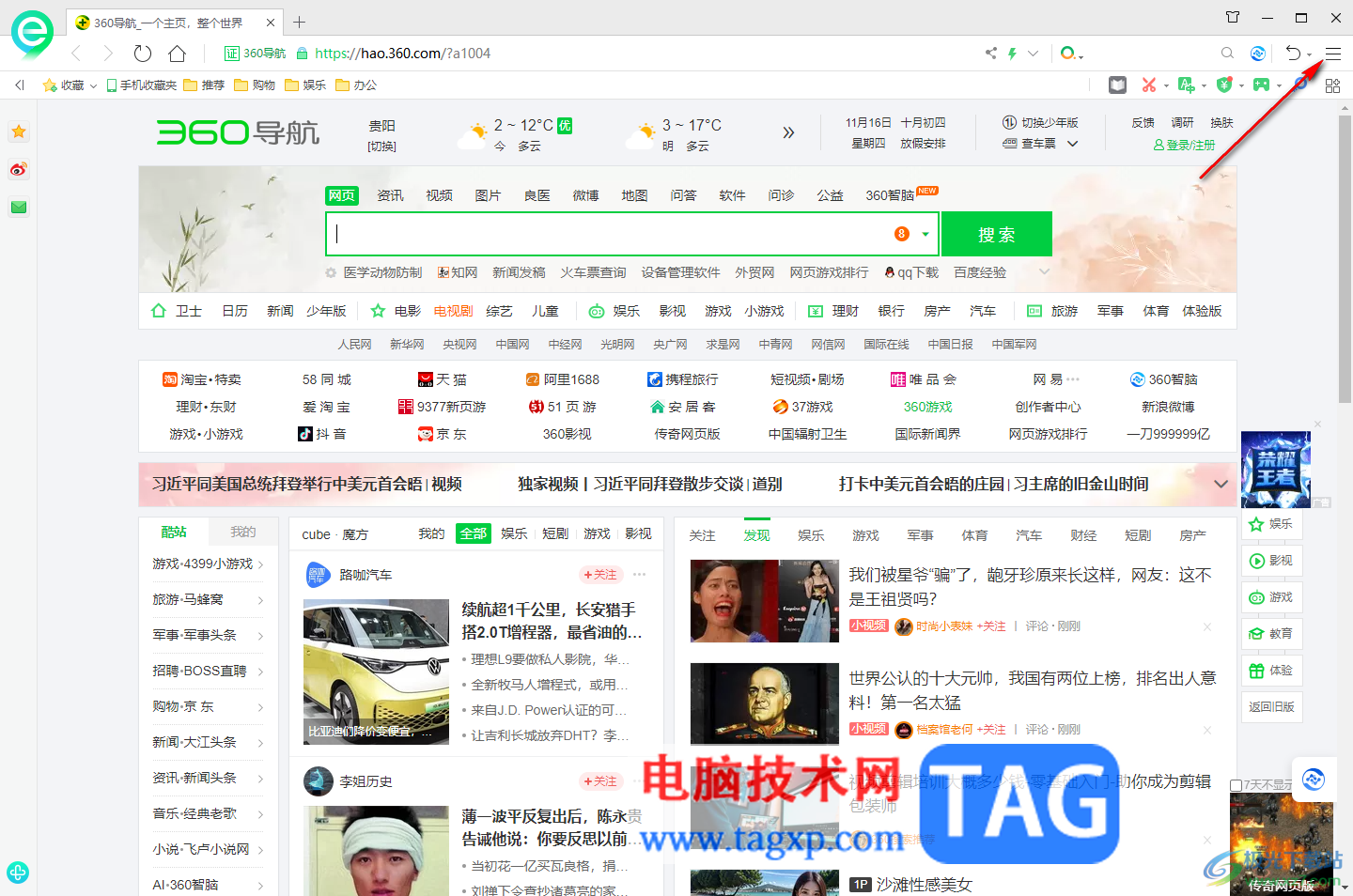
Task: Open the game center gamepad icon
Action: click(1262, 85)
